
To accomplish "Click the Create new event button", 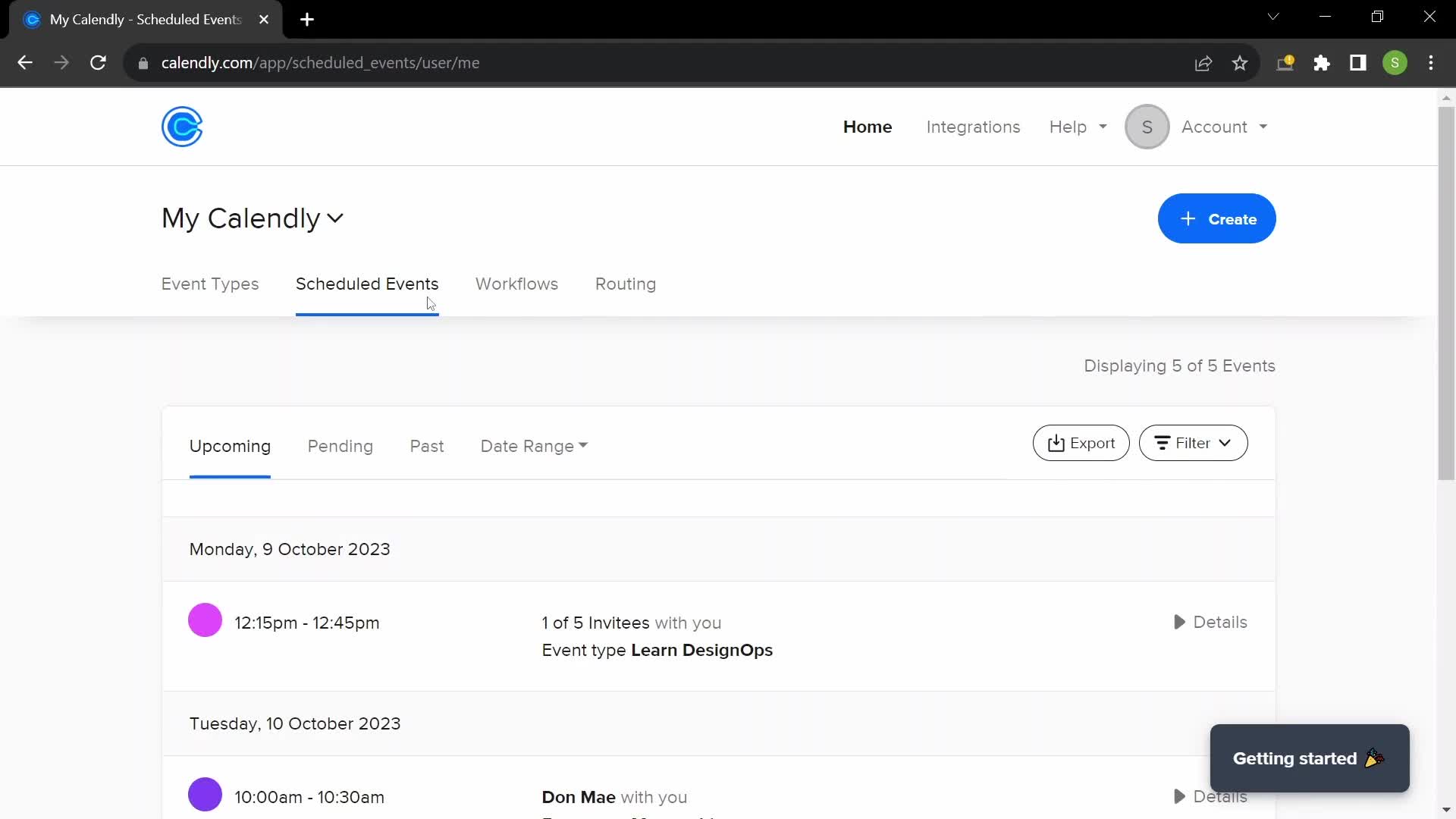I will (x=1216, y=219).
